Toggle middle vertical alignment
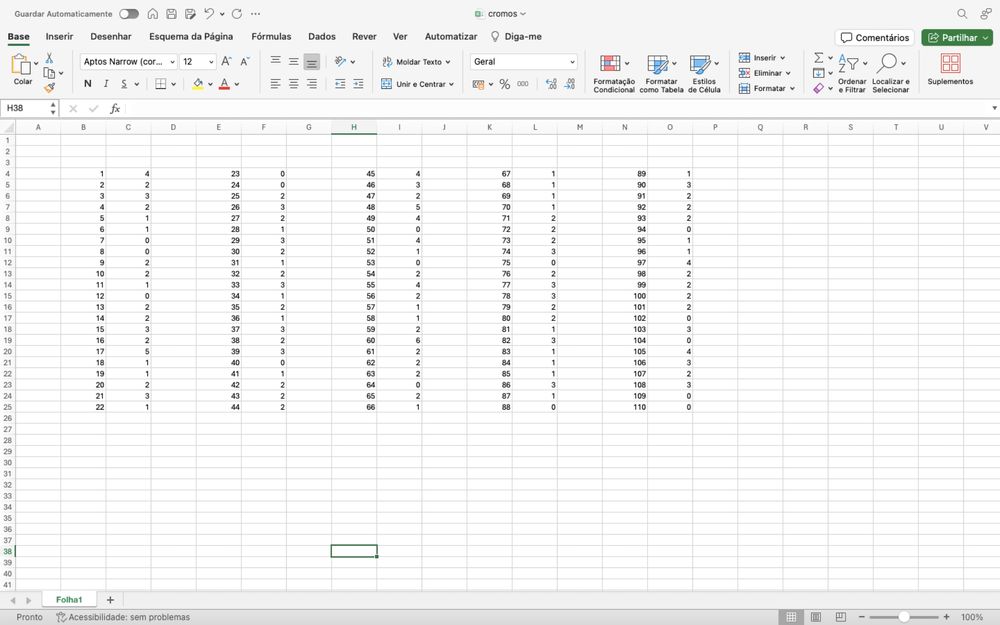The image size is (1000, 625). [x=293, y=62]
